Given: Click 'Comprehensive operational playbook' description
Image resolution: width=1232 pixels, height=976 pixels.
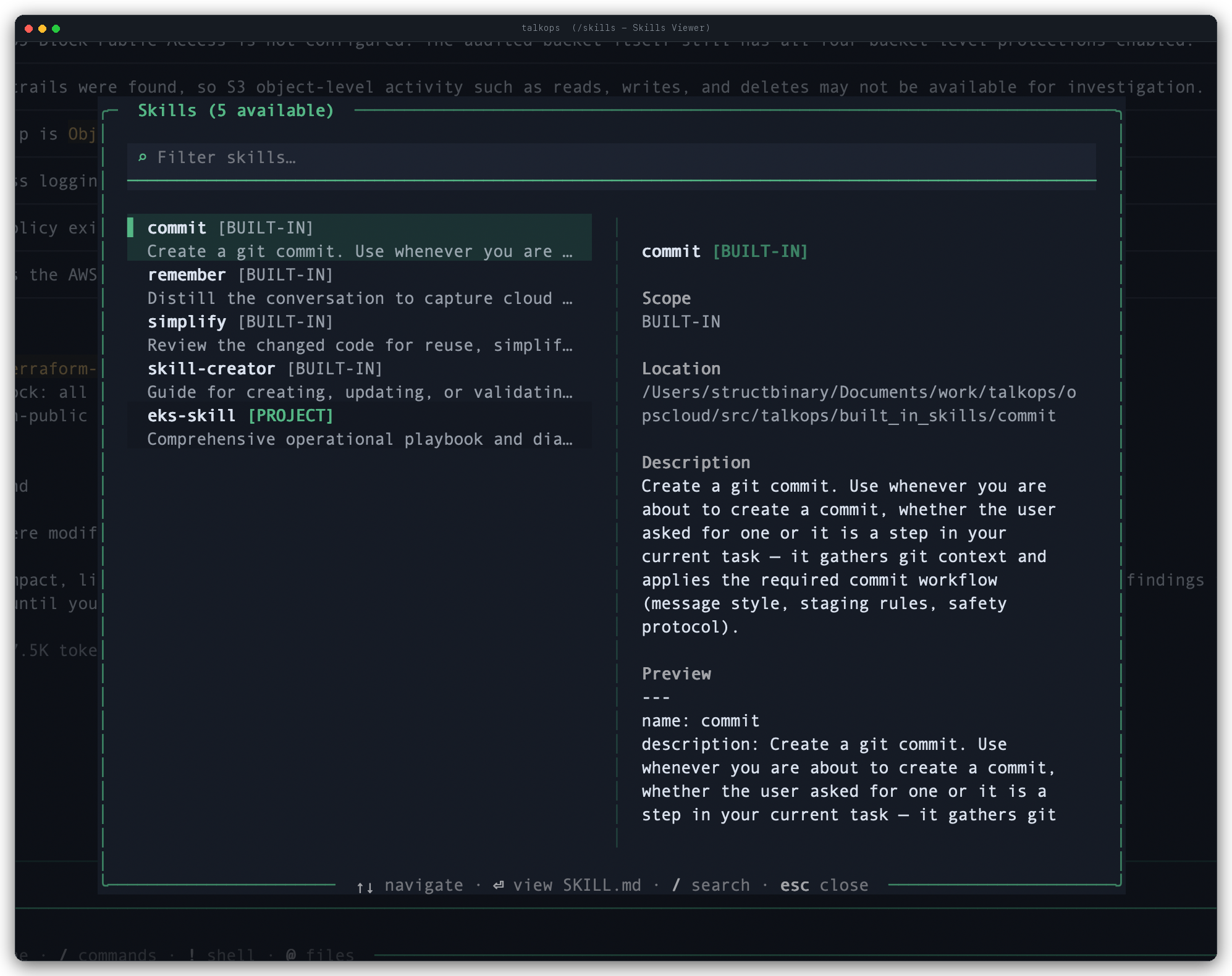Looking at the screenshot, I should pos(360,439).
